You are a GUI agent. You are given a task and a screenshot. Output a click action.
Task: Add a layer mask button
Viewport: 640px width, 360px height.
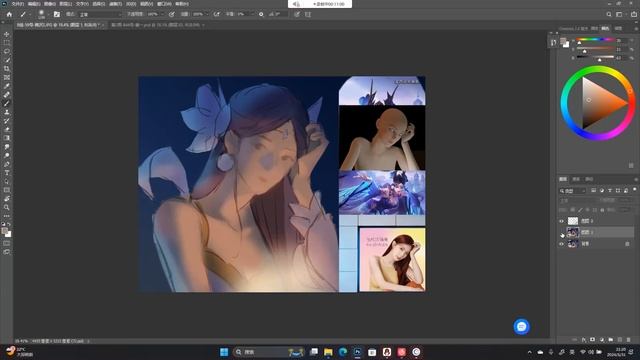[x=592, y=340]
